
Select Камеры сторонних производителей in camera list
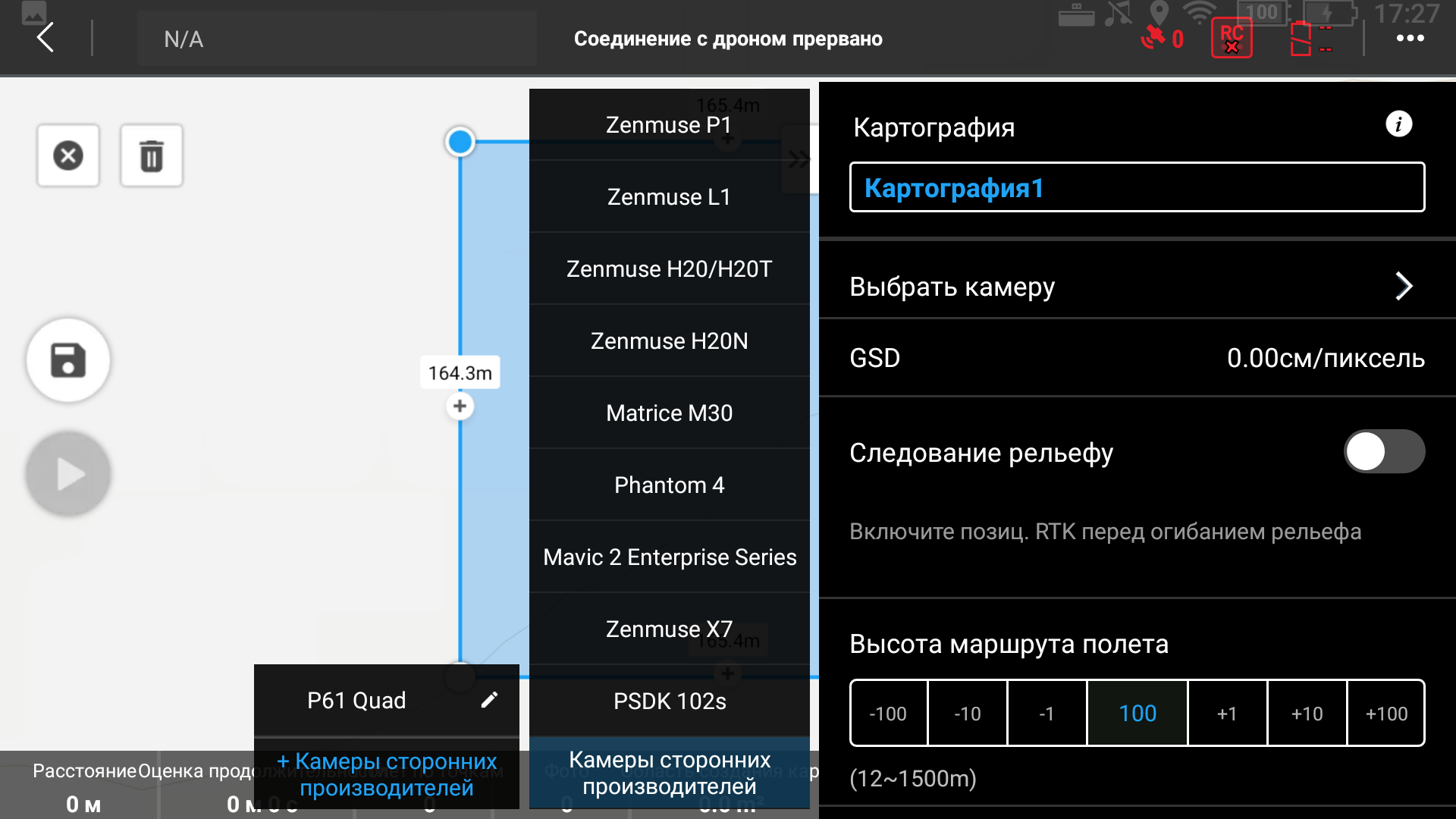[670, 773]
